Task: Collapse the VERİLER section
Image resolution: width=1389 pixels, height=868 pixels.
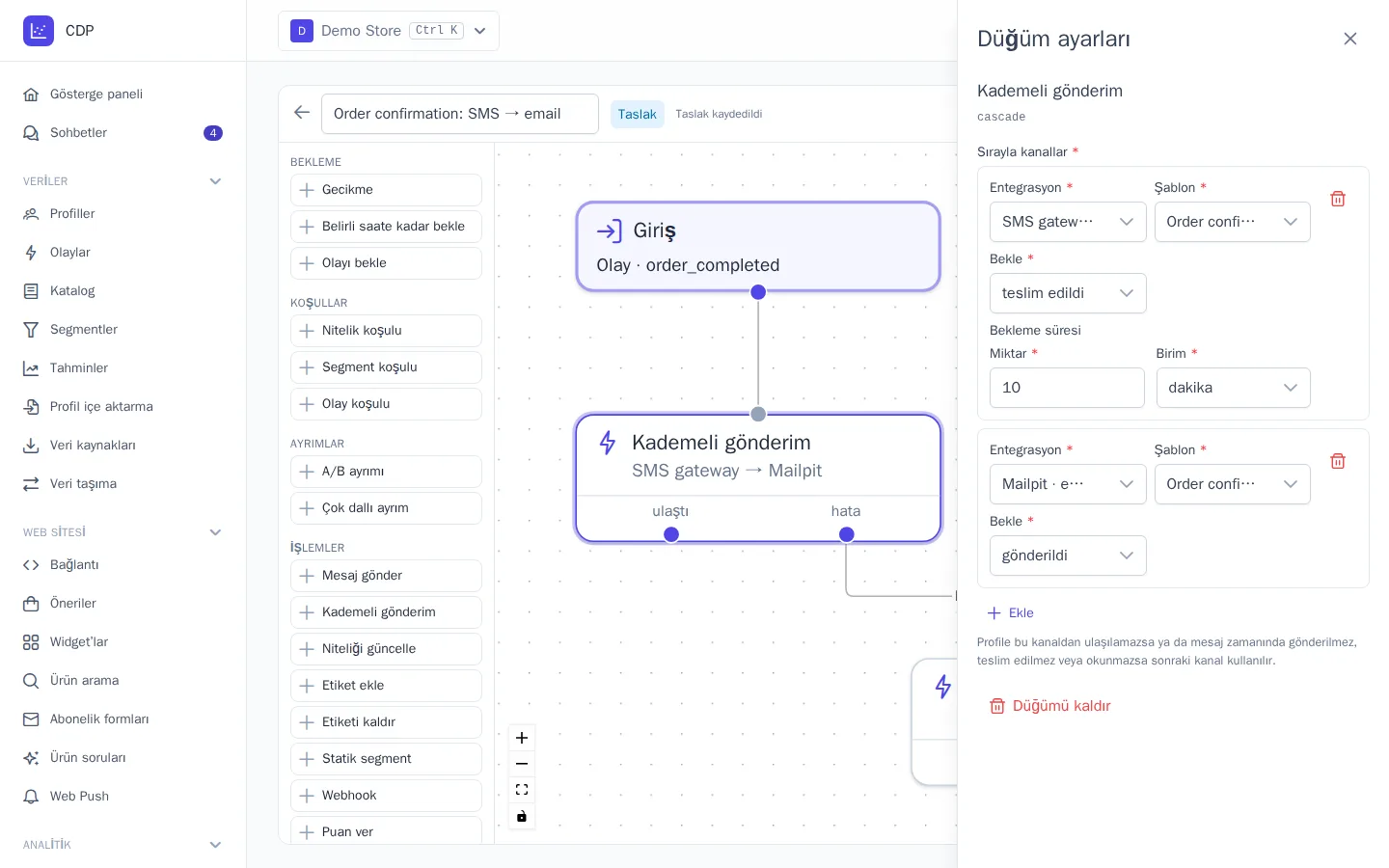Action: pyautogui.click(x=215, y=181)
